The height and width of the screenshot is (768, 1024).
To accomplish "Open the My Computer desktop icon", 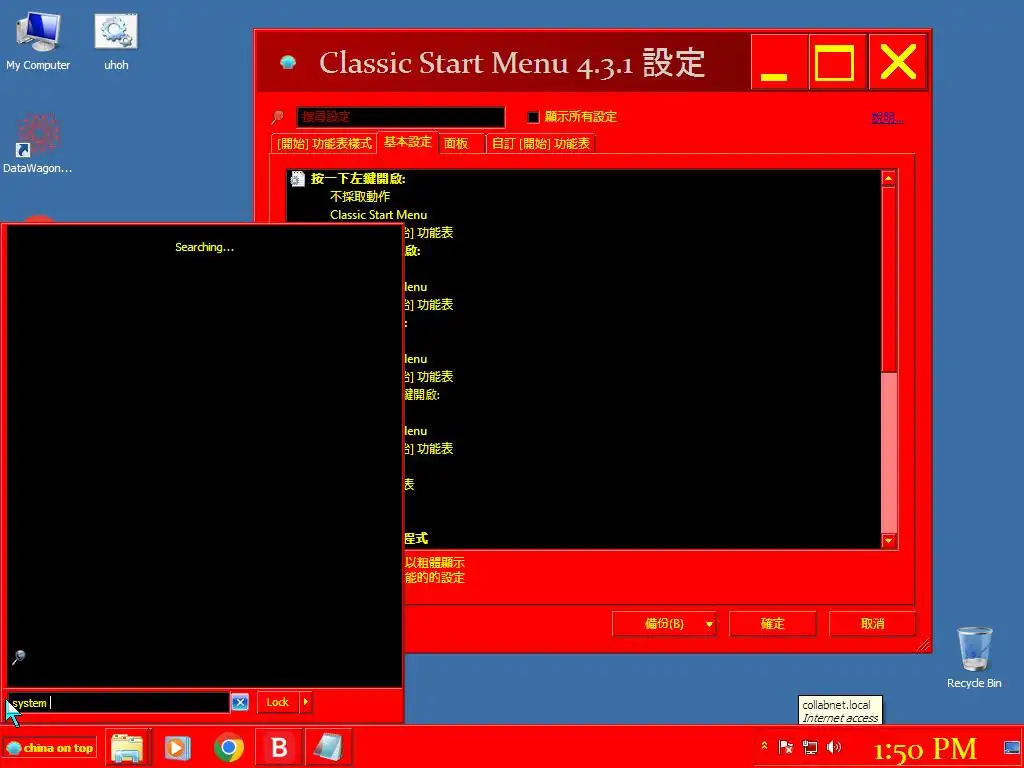I will coord(38,41).
